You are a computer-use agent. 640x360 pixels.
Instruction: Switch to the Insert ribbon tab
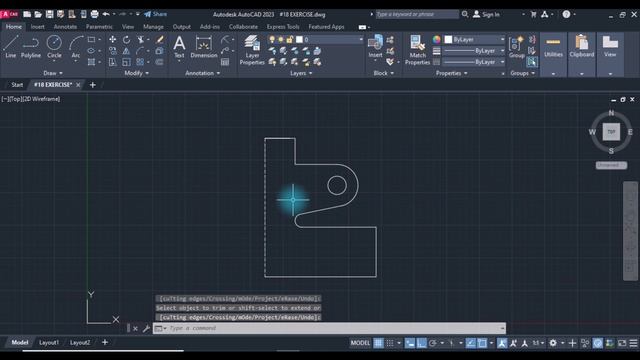pos(38,27)
